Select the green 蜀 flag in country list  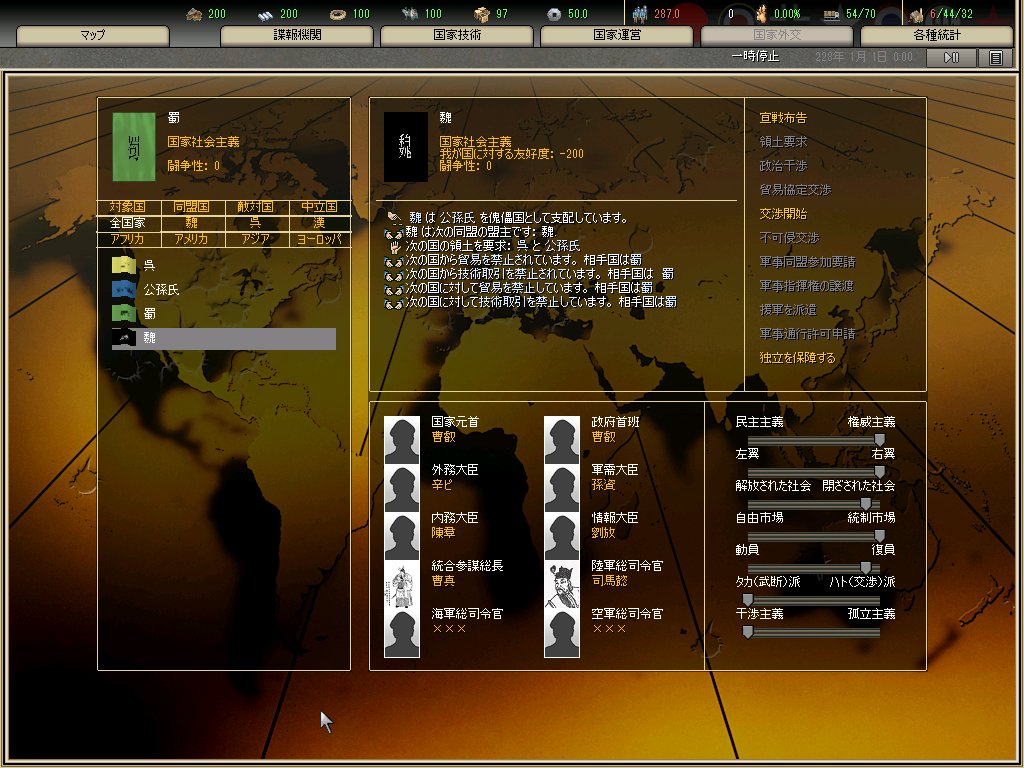[x=123, y=313]
